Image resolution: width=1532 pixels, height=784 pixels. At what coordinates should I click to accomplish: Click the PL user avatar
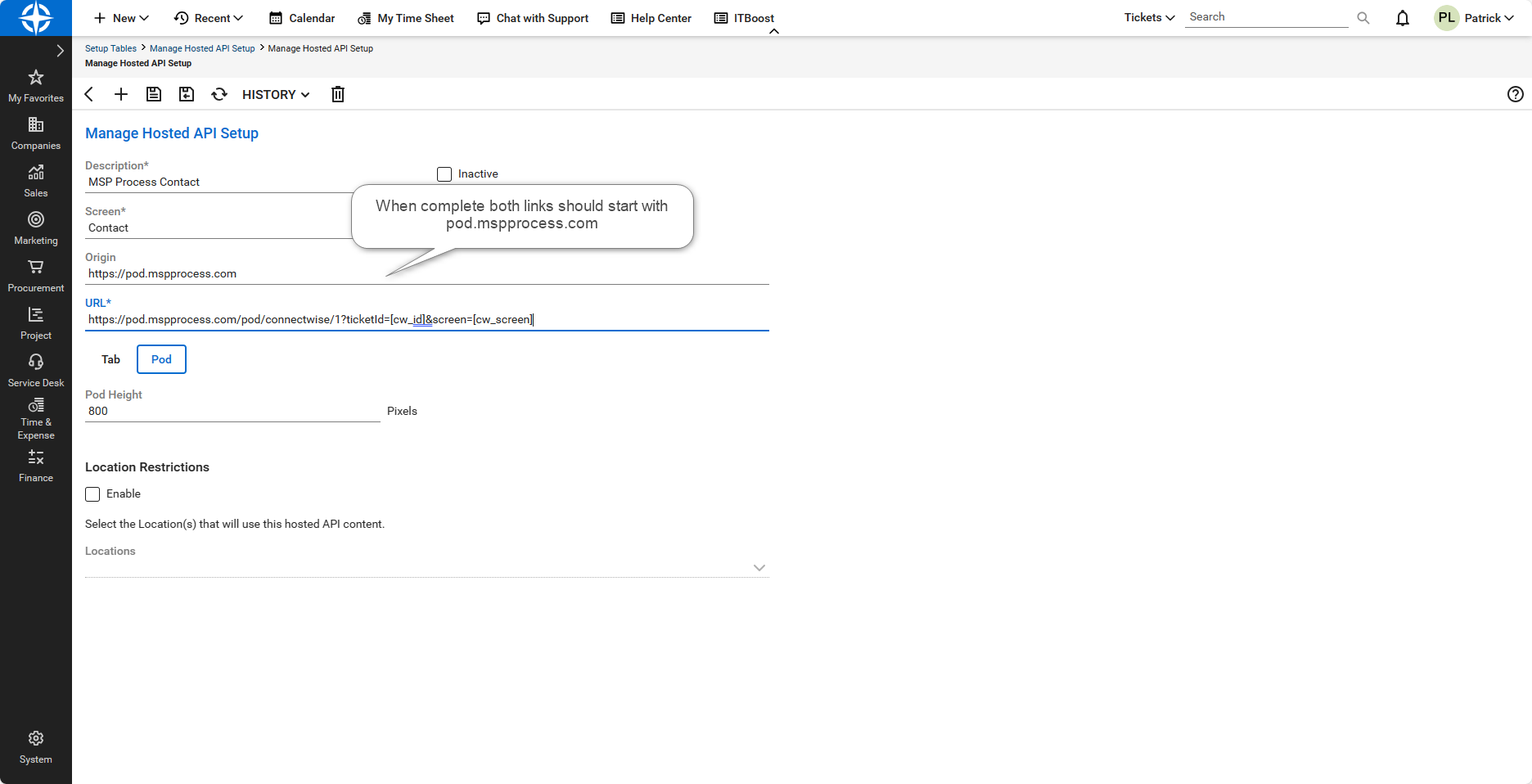1447,18
